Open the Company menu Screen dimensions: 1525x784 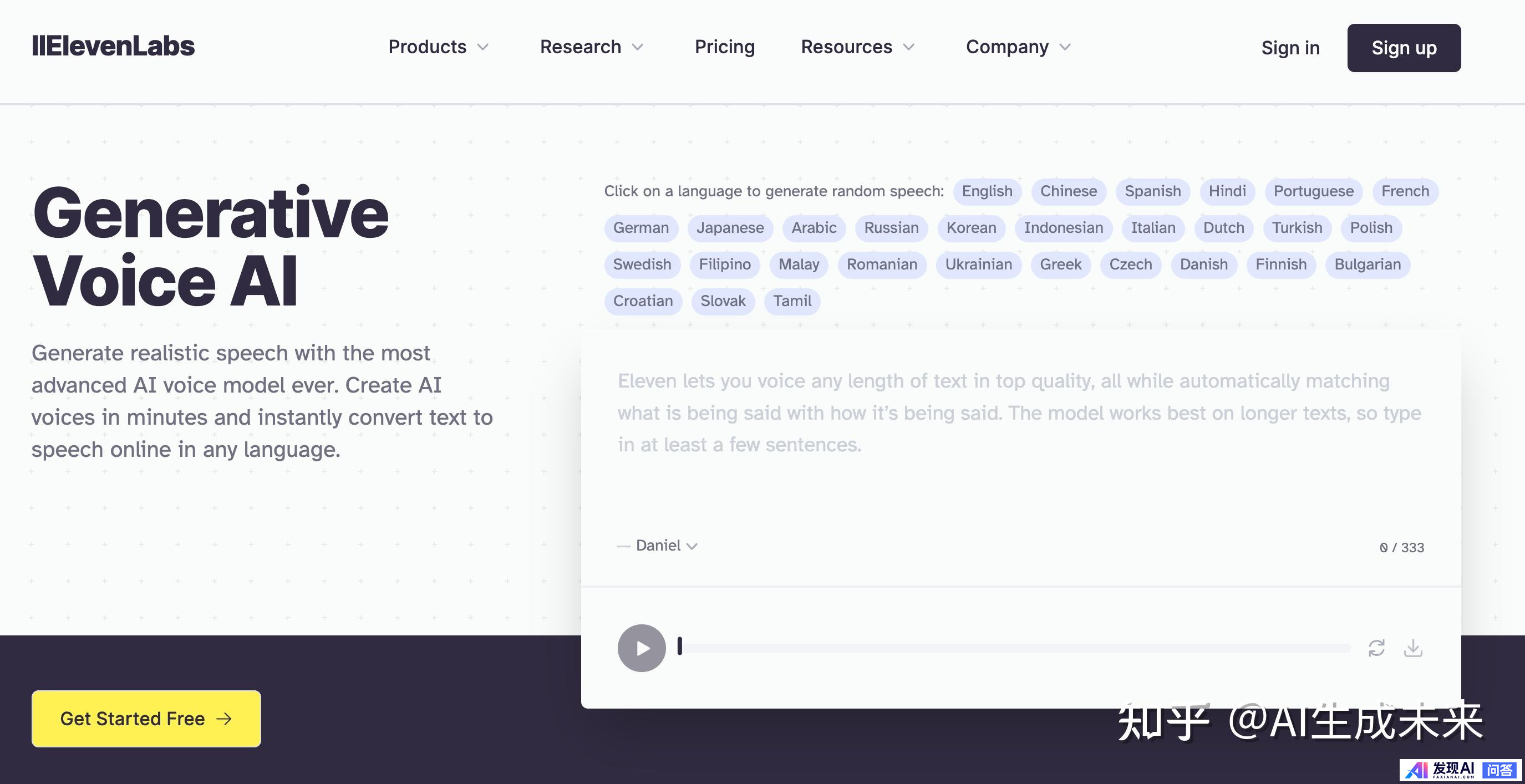tap(1018, 47)
